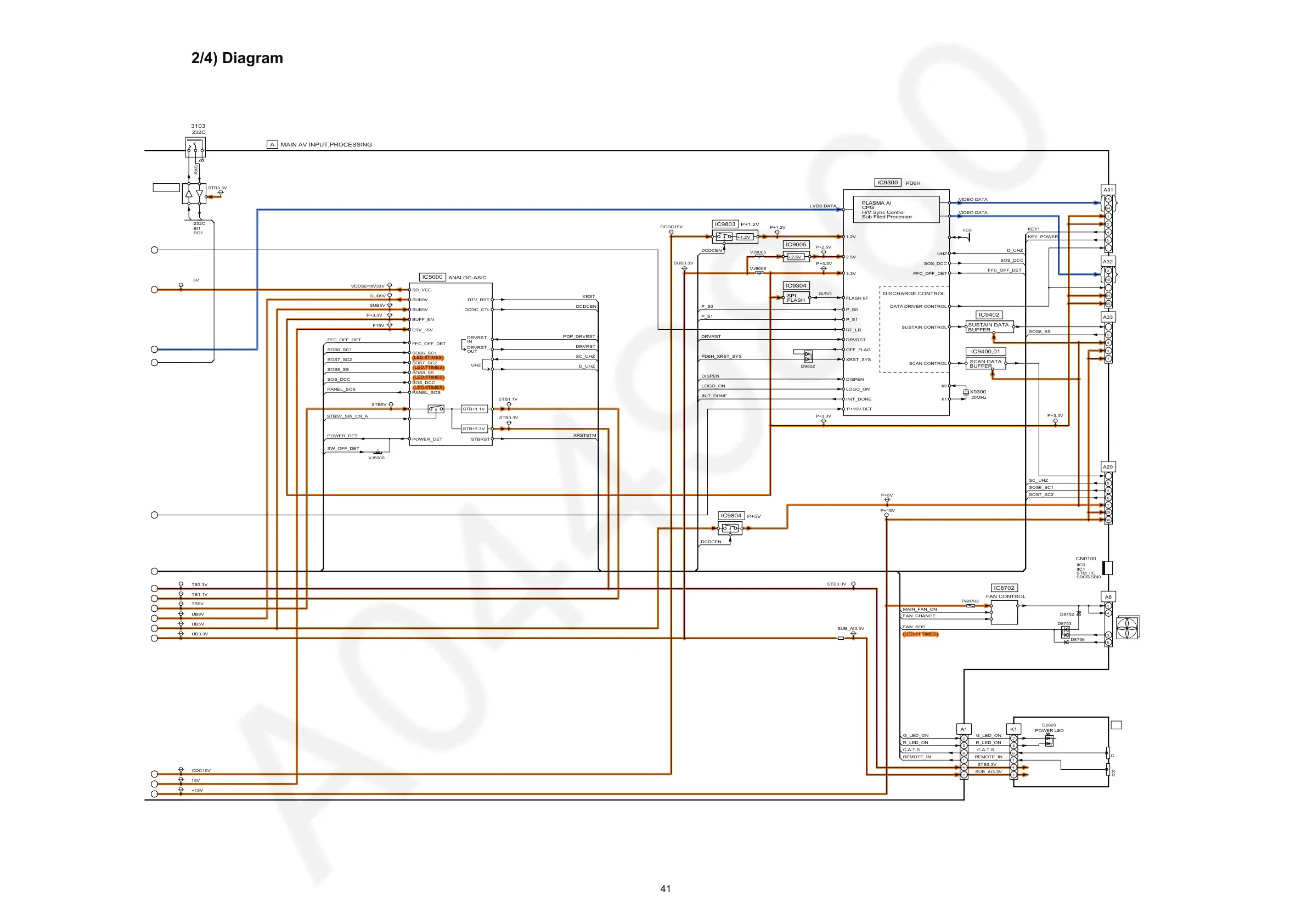
Task: Click the CN0100 connector block
Action: click(1108, 567)
